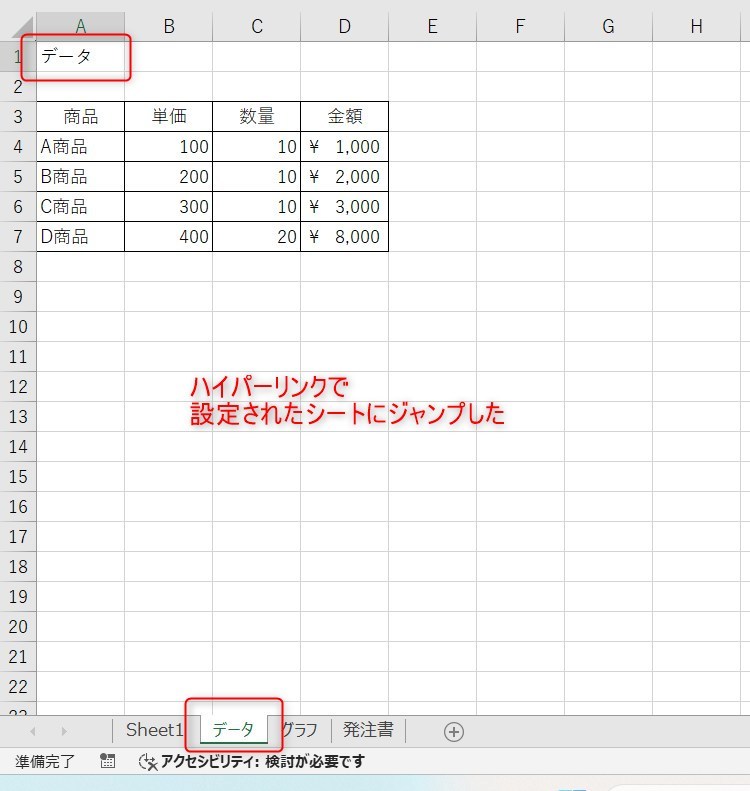Click the amount cell ¥ 3,000
750x791 pixels.
[x=344, y=206]
